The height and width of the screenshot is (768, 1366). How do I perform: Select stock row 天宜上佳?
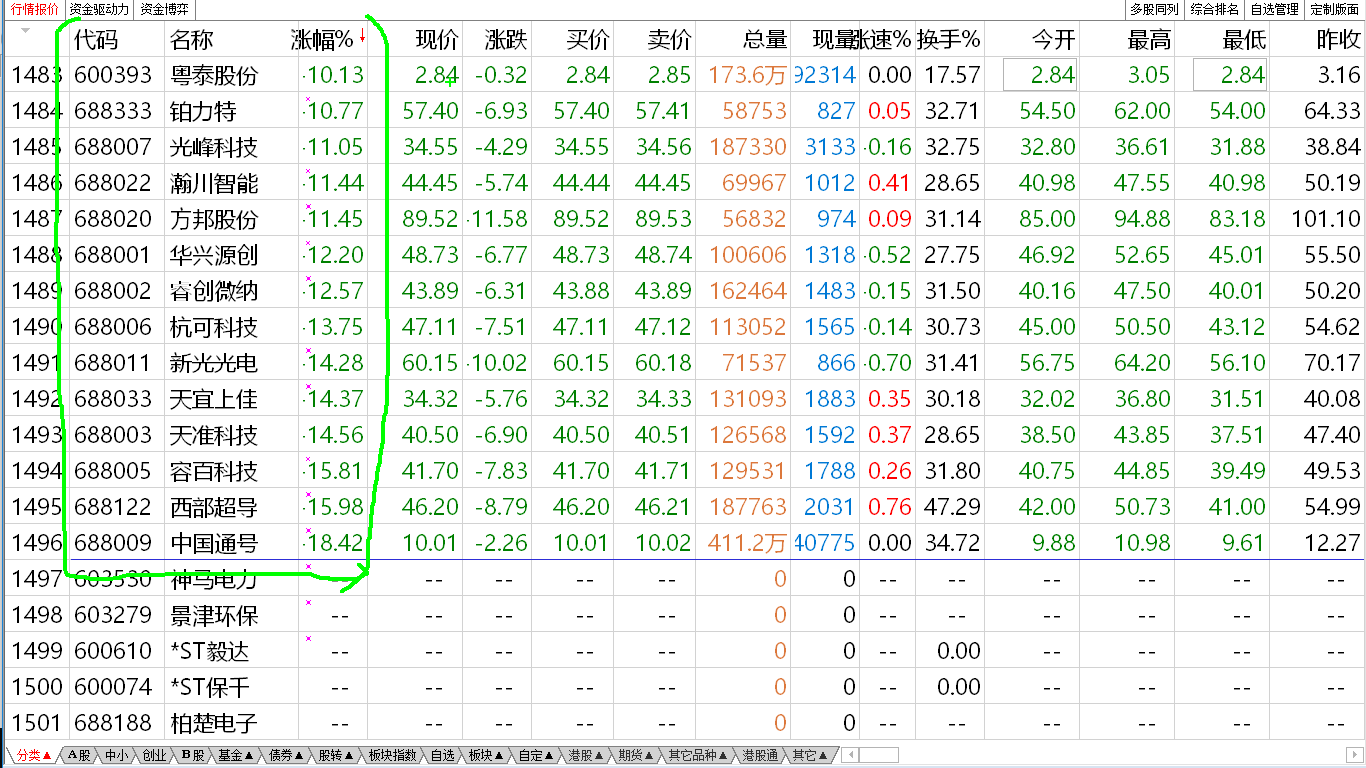[x=683, y=399]
